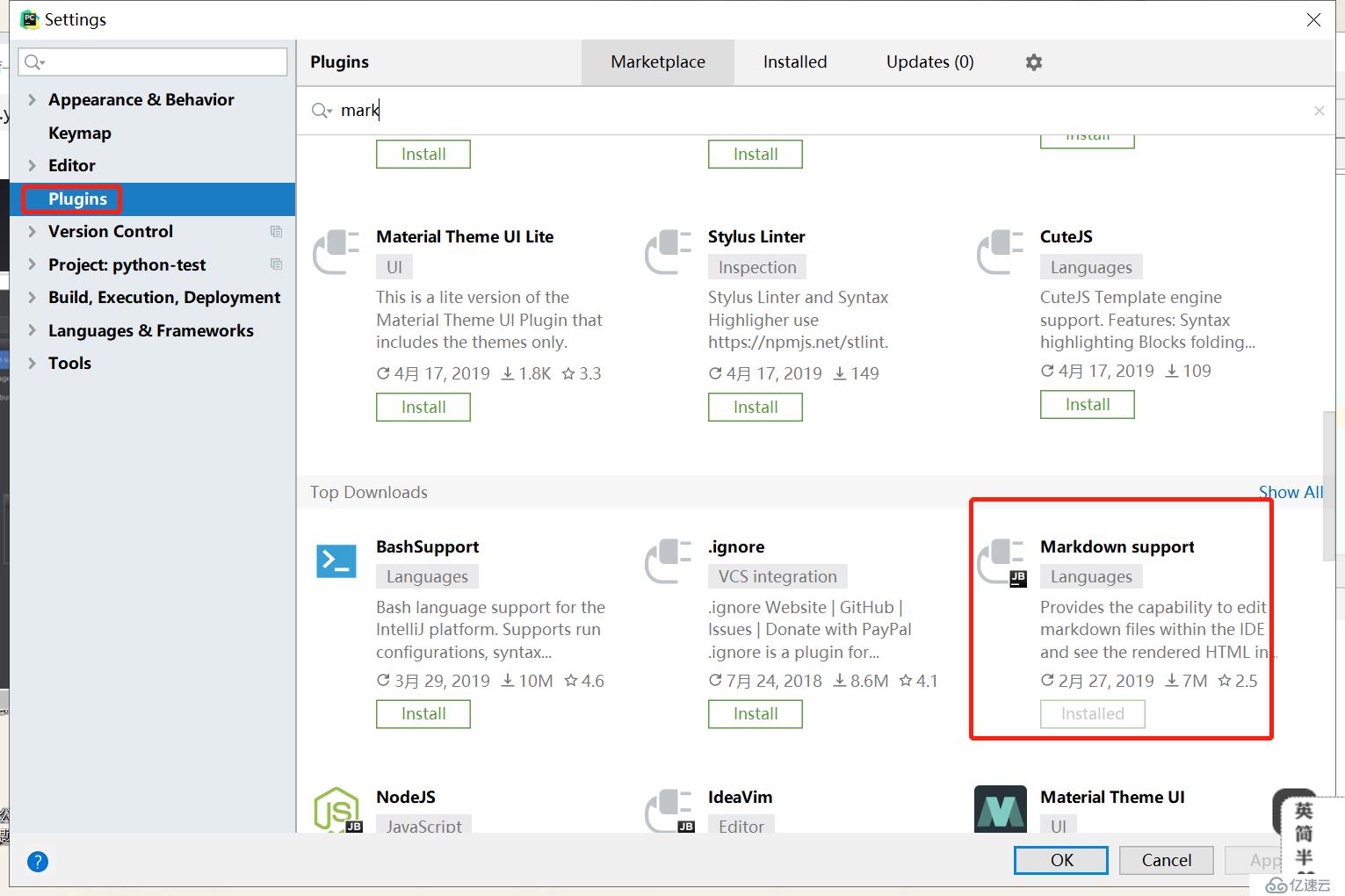Click the magnifier icon in plugin search
The height and width of the screenshot is (896, 1345).
click(321, 111)
